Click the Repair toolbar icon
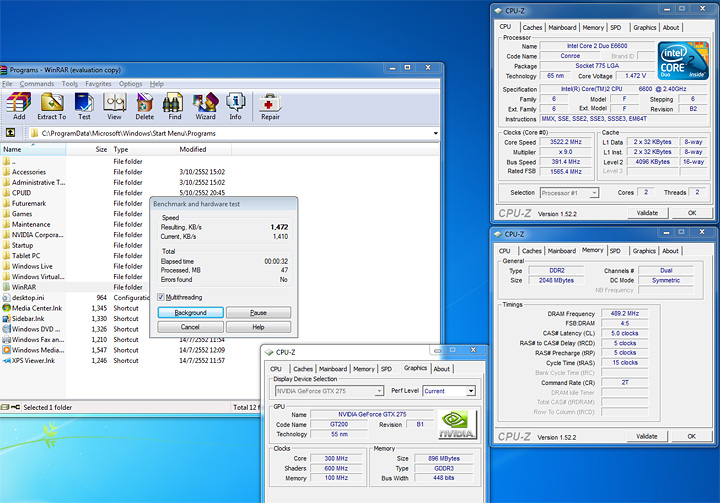Viewport: 720px width, 503px height. 270,106
